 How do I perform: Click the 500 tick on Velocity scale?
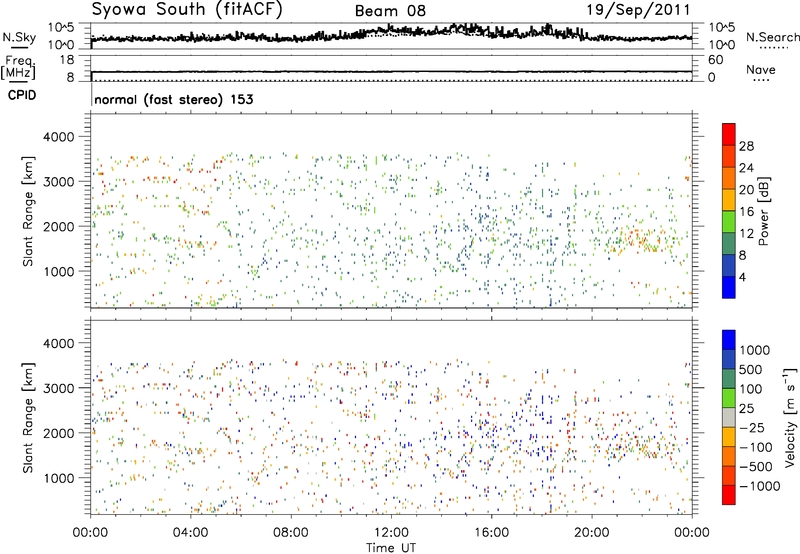click(751, 369)
